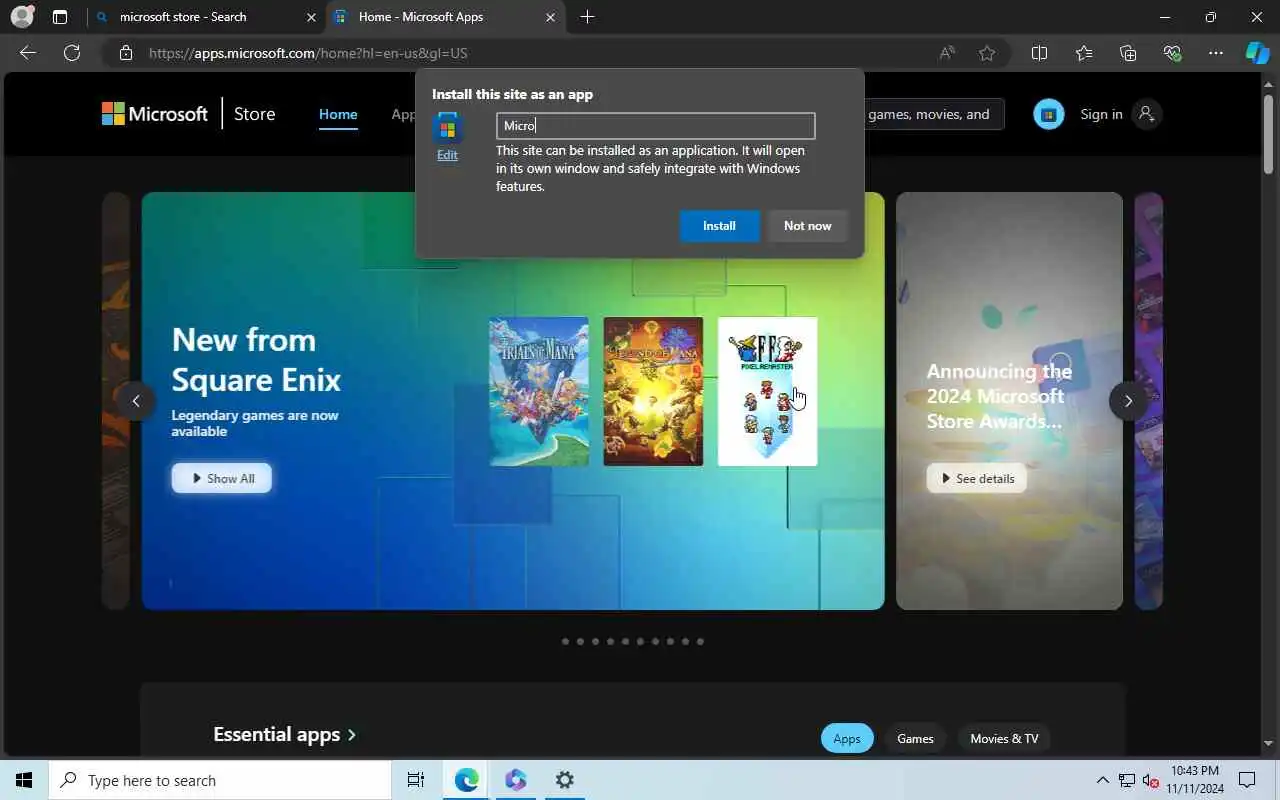Open Settings and more ellipsis menu
This screenshot has height=800, width=1280.
pyautogui.click(x=1216, y=53)
